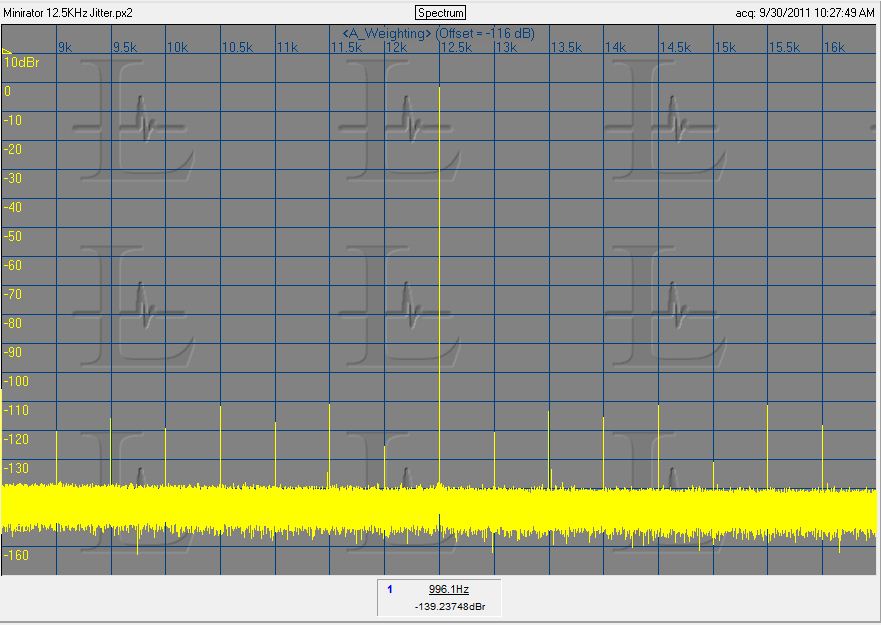
Task: Click the 13k frequency axis label
Action: point(507,48)
